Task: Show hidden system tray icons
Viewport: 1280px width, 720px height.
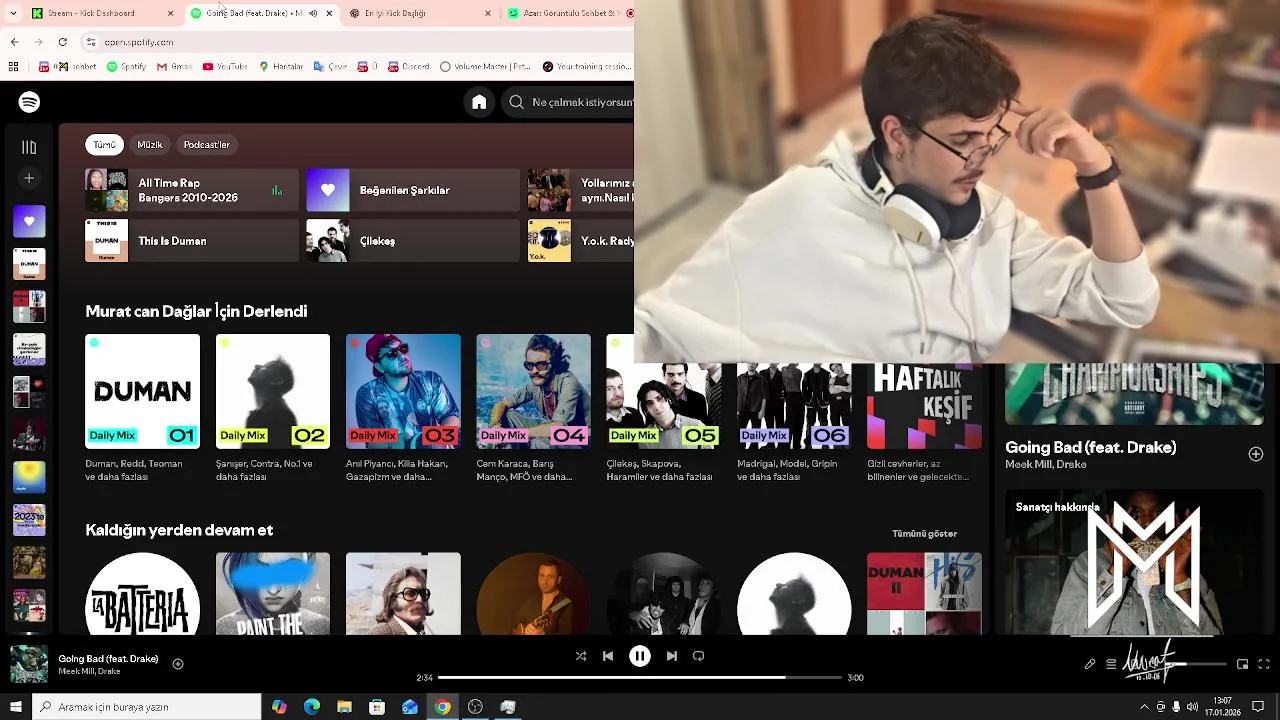Action: (1144, 707)
